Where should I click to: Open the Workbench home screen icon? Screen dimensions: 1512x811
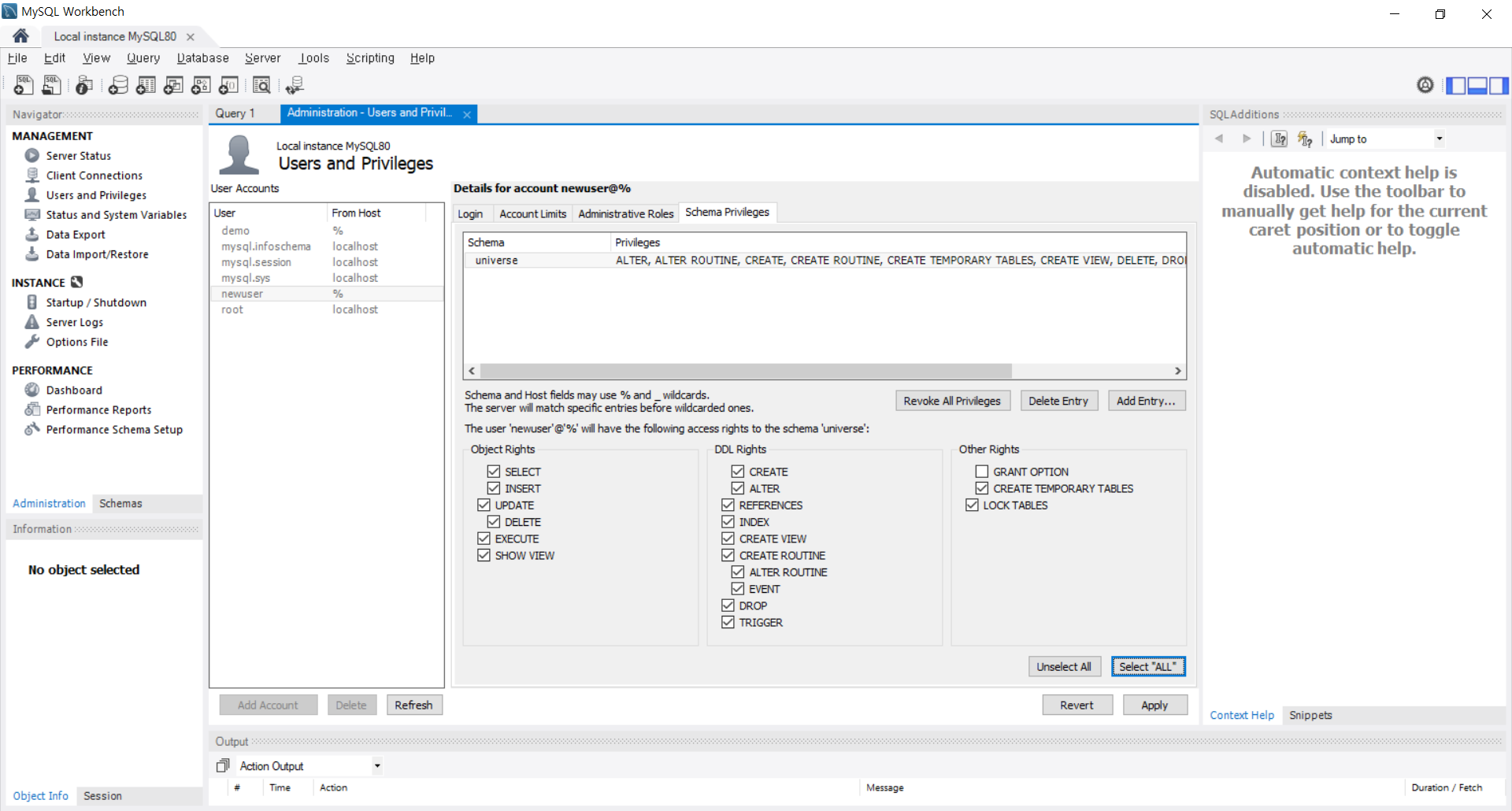coord(21,35)
